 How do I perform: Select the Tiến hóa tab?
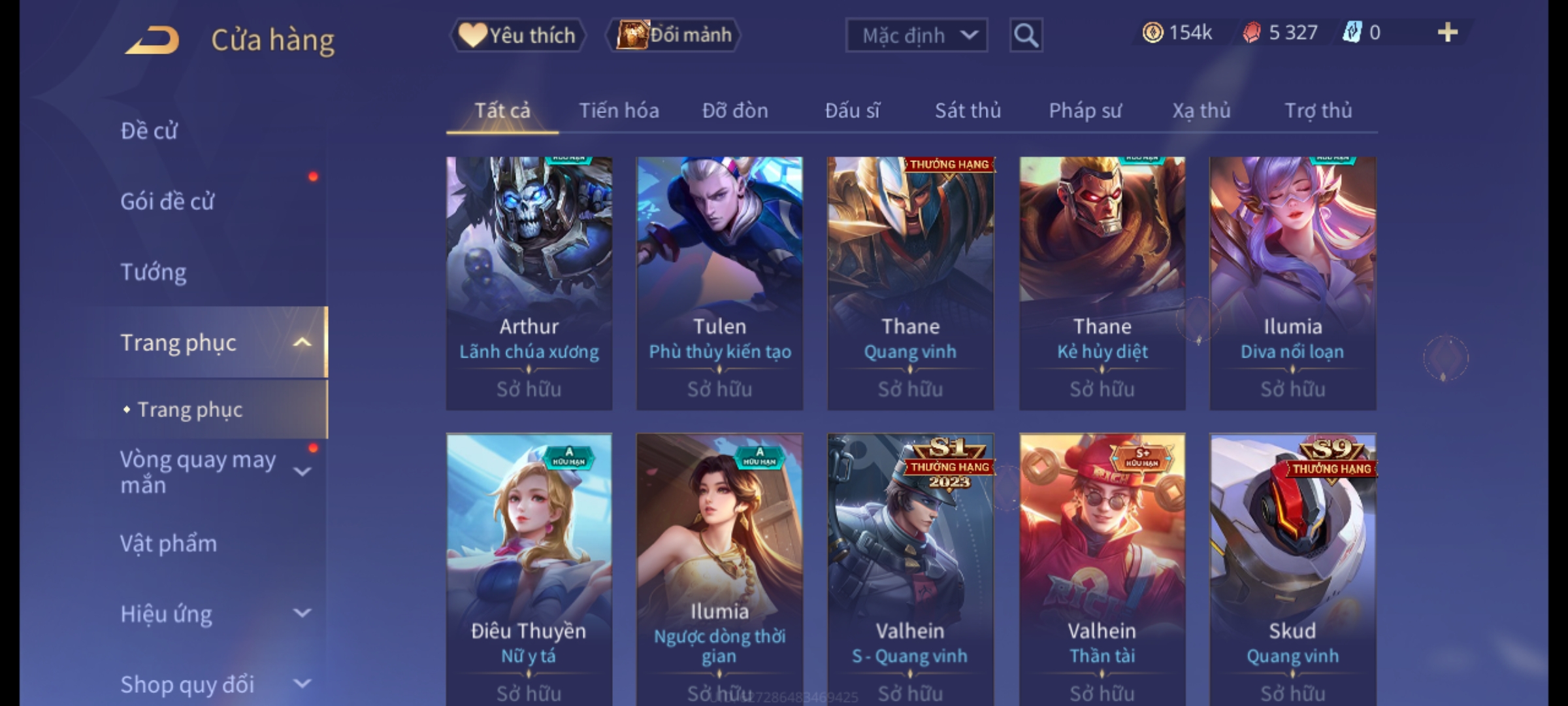coord(619,110)
